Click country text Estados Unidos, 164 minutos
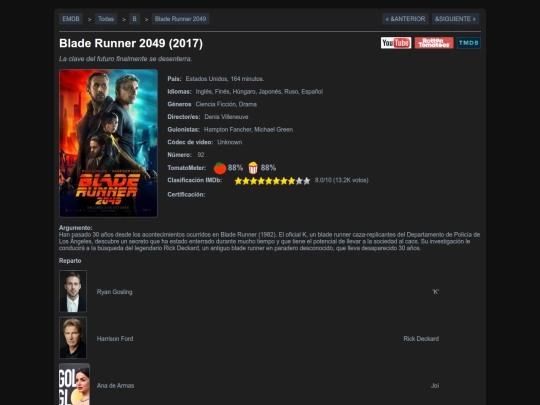The image size is (540, 405). pyautogui.click(x=225, y=79)
